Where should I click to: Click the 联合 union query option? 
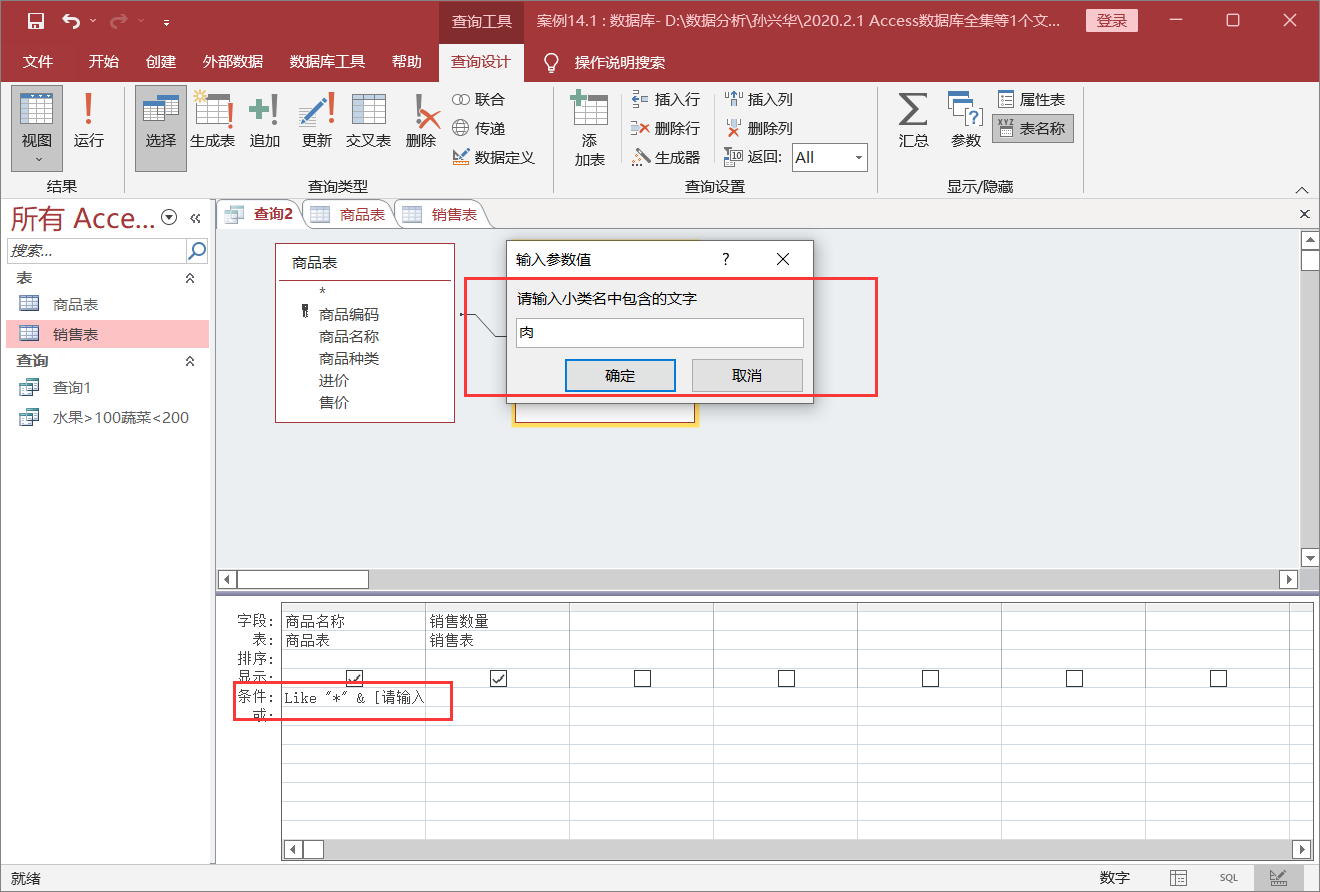479,99
